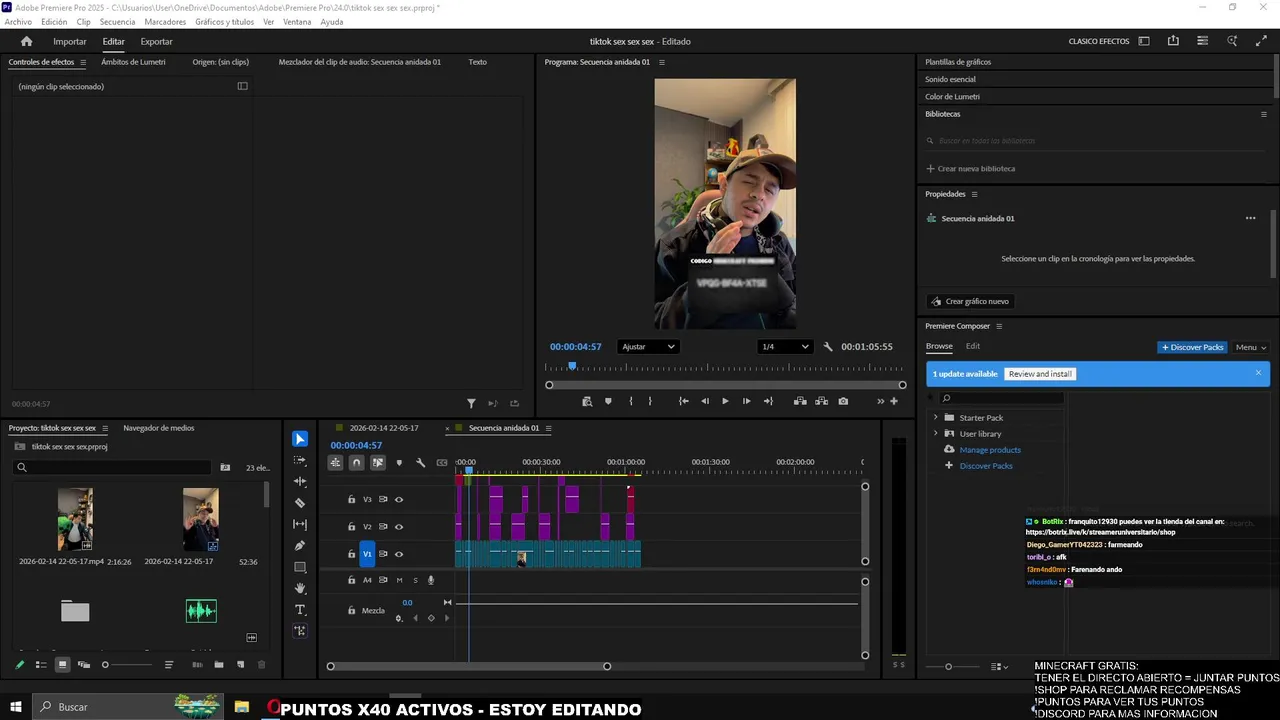Click Crear nueva biblioteca
The image size is (1280, 720).
(x=971, y=168)
